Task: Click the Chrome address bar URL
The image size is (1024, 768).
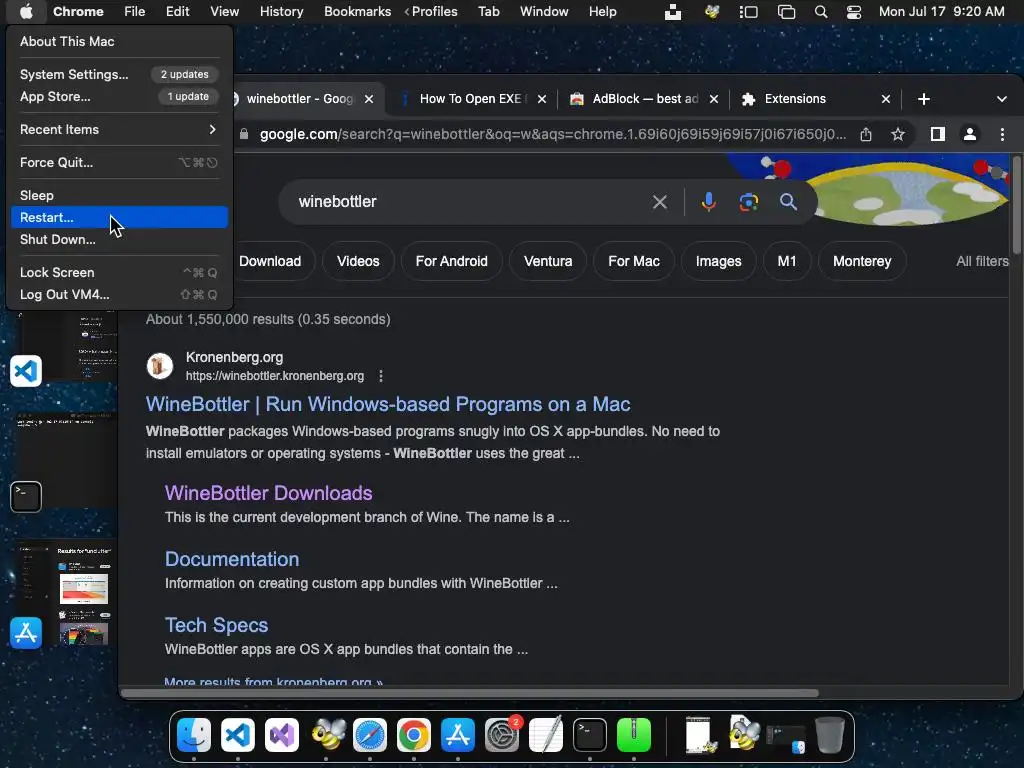Action: [552, 135]
